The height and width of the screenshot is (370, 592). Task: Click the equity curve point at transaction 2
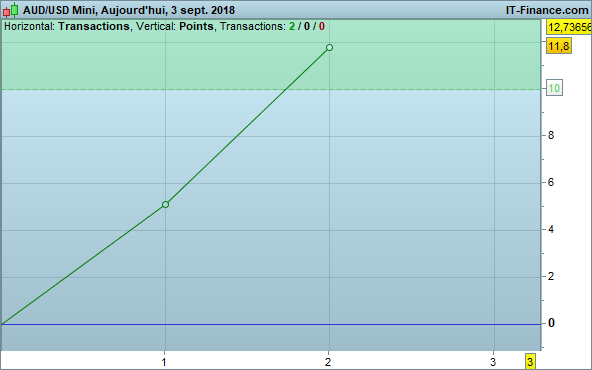[x=330, y=48]
